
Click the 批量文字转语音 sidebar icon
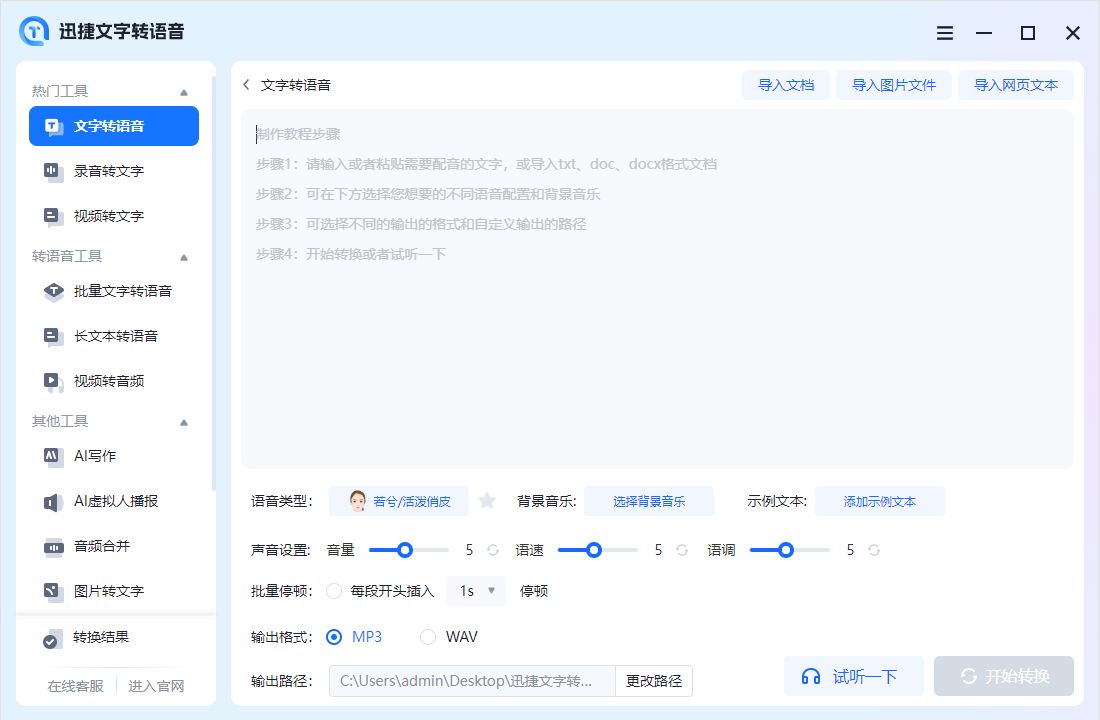53,291
